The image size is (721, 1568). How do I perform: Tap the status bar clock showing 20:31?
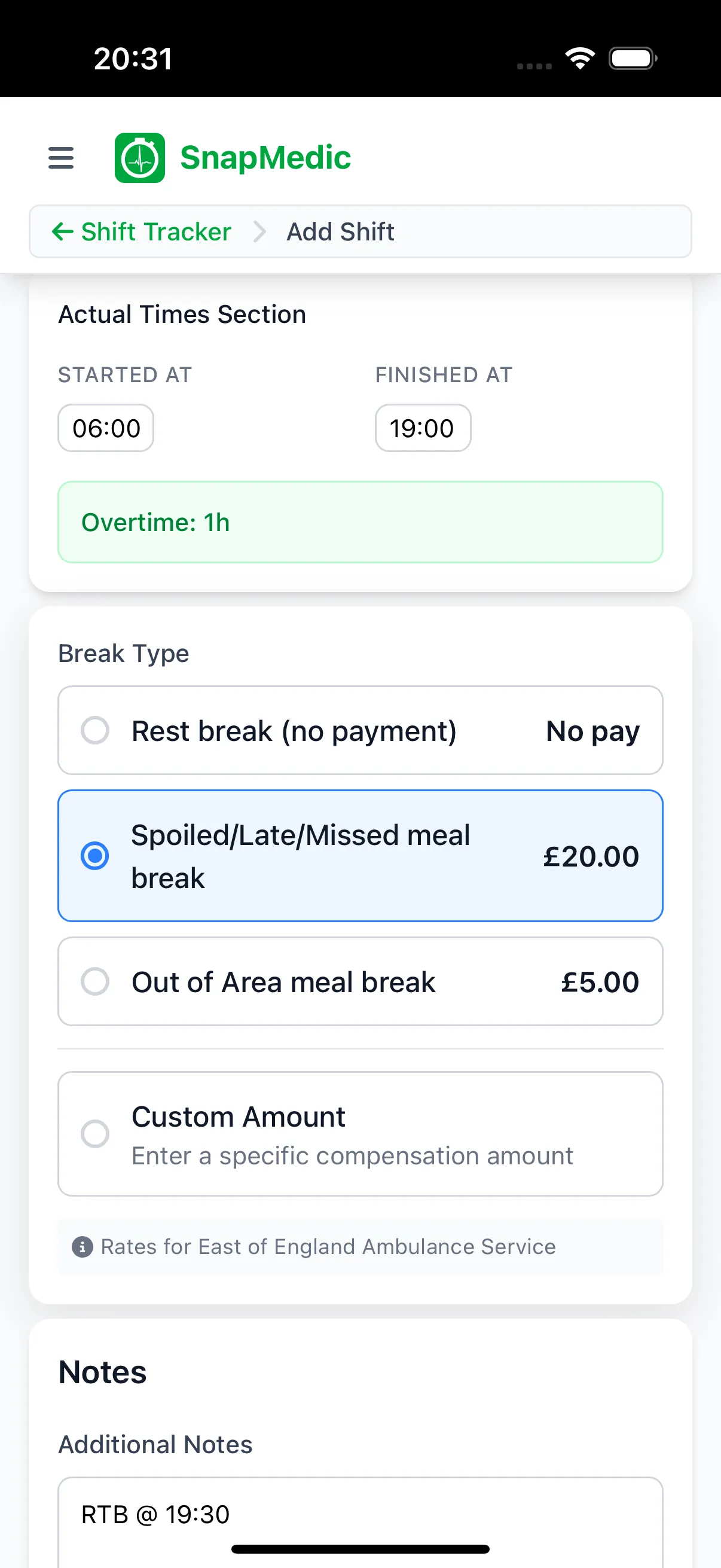click(132, 58)
